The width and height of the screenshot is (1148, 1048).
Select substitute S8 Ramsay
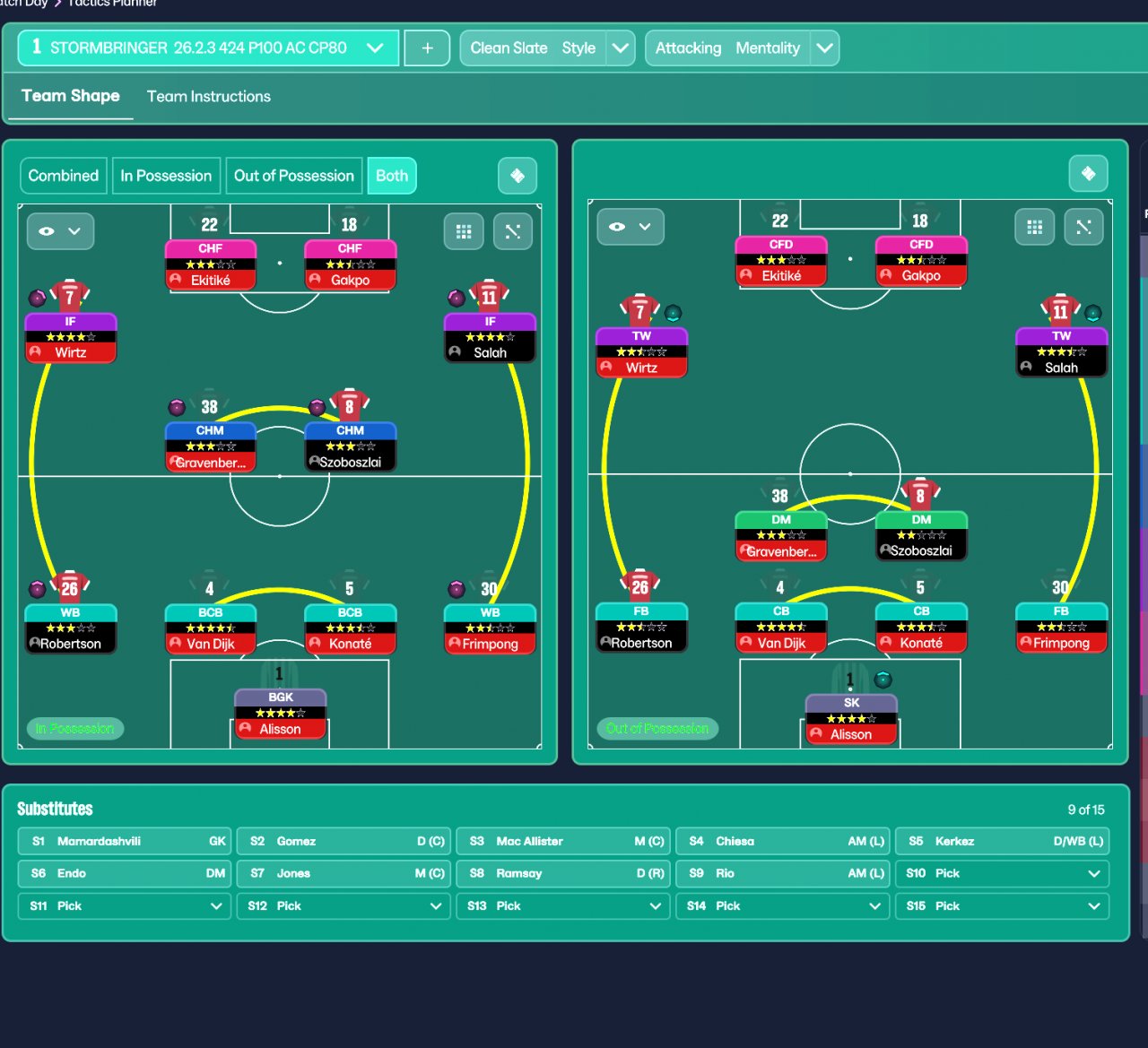click(x=563, y=873)
